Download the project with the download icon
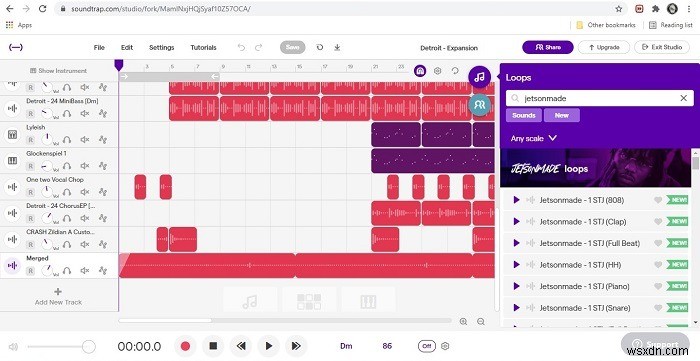 [x=338, y=47]
